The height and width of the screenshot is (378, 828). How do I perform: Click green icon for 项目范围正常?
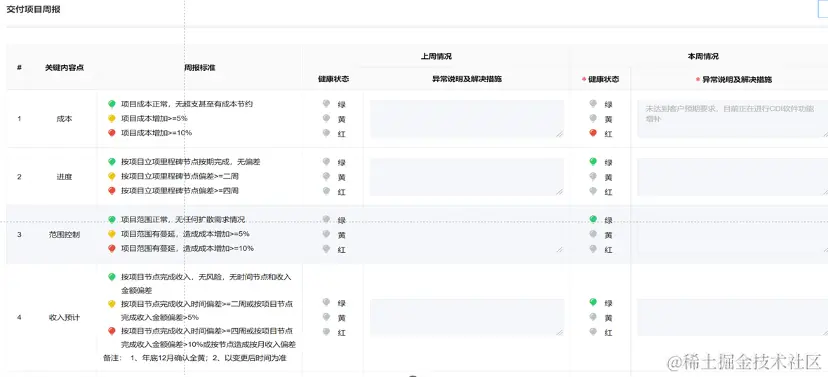pyautogui.click(x=111, y=219)
